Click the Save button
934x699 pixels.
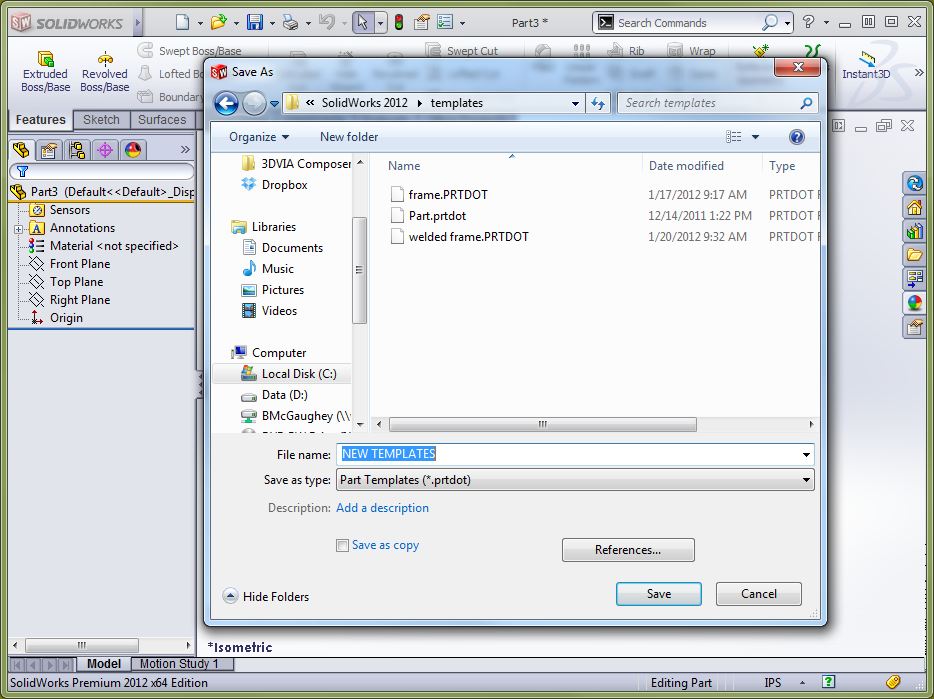(x=659, y=594)
